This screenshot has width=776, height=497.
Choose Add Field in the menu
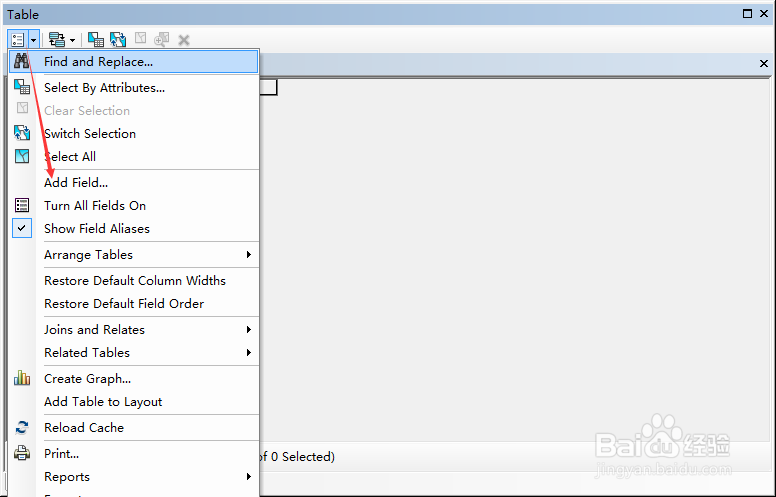(x=134, y=183)
